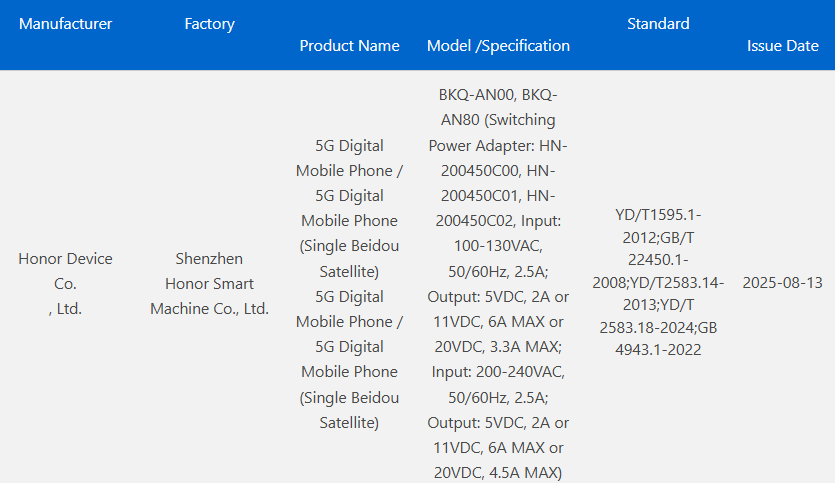Select Shenzhen Honor Smart Machine factory cell

point(209,283)
